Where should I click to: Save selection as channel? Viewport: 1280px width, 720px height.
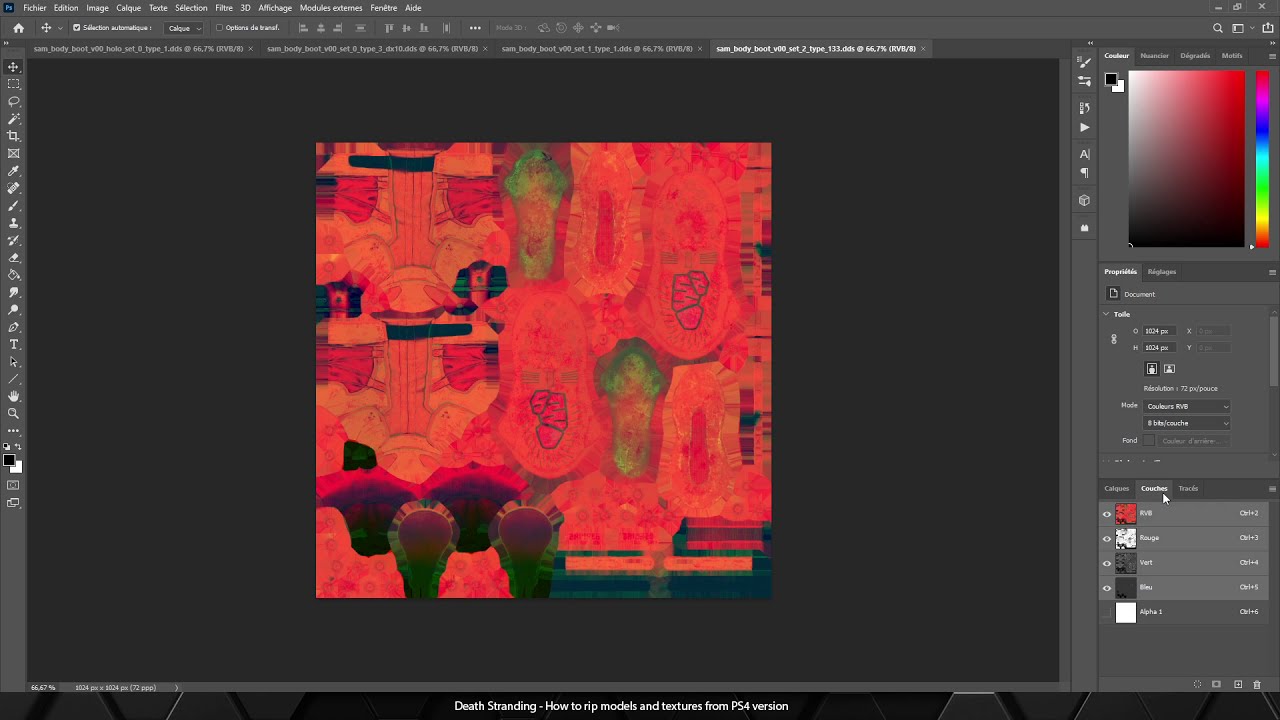click(x=1216, y=684)
